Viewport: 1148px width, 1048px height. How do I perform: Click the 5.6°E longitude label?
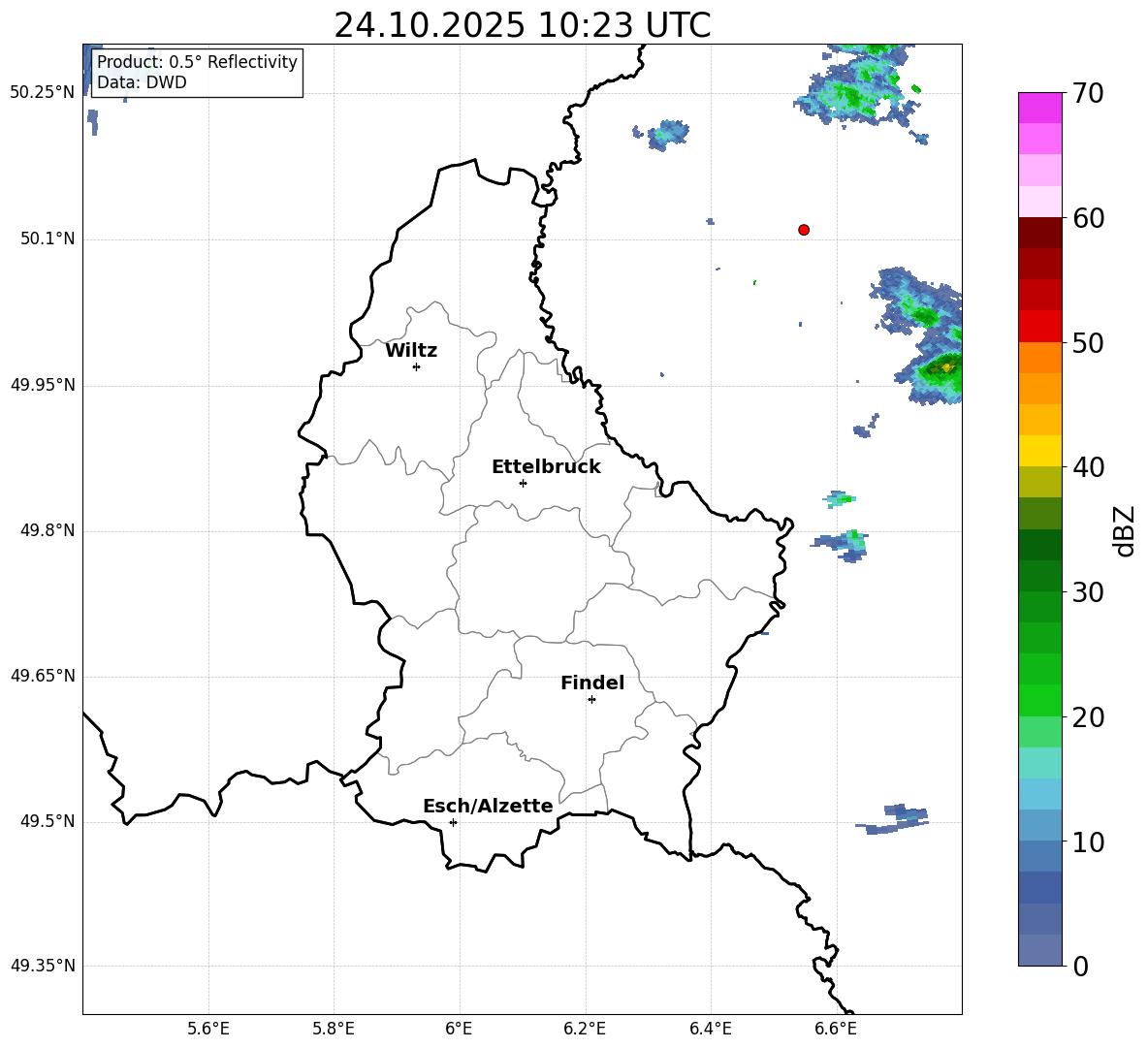pos(208,1029)
